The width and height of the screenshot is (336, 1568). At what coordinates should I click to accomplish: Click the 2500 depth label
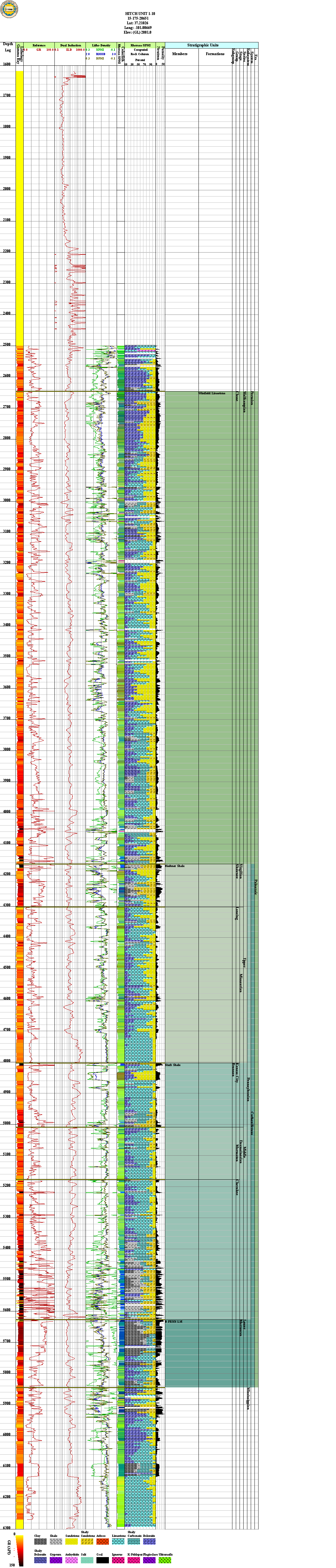7,344
